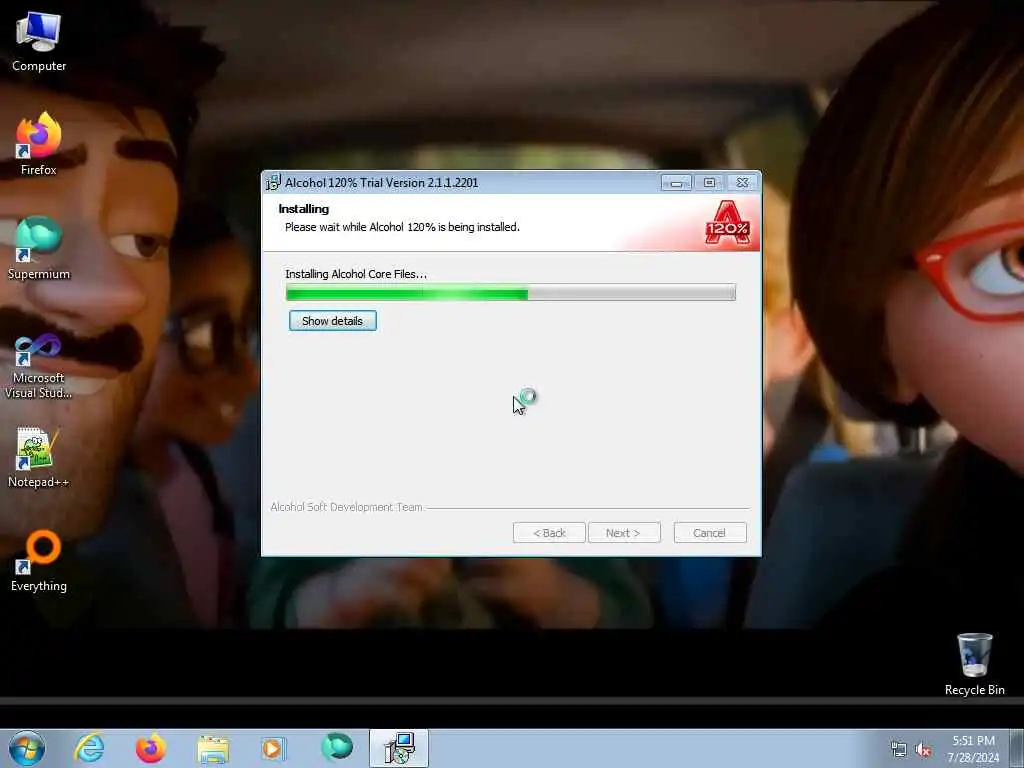Open Firefox from the taskbar
The image size is (1024, 768).
pyautogui.click(x=151, y=748)
